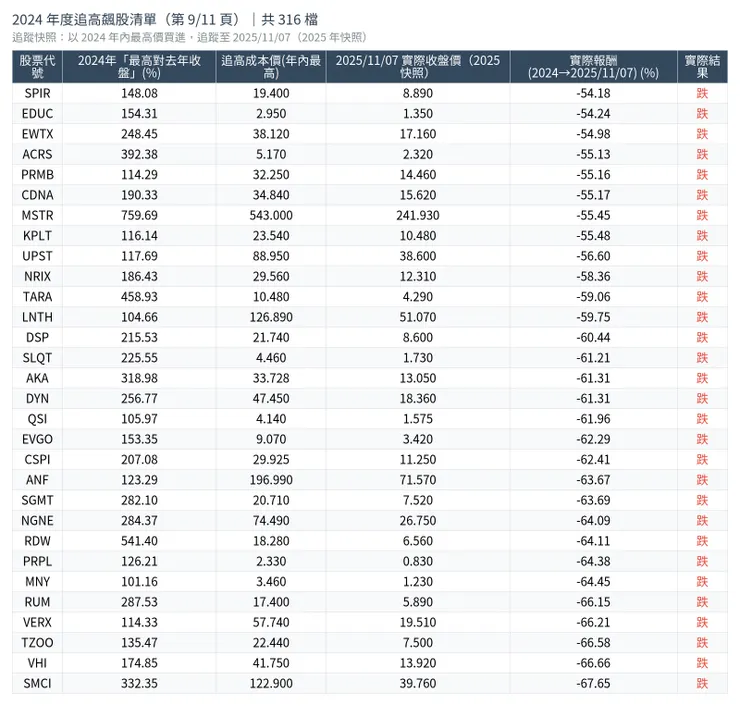Click the 2024年「最高對去年收盤」column header
The height and width of the screenshot is (706, 740).
(139, 67)
